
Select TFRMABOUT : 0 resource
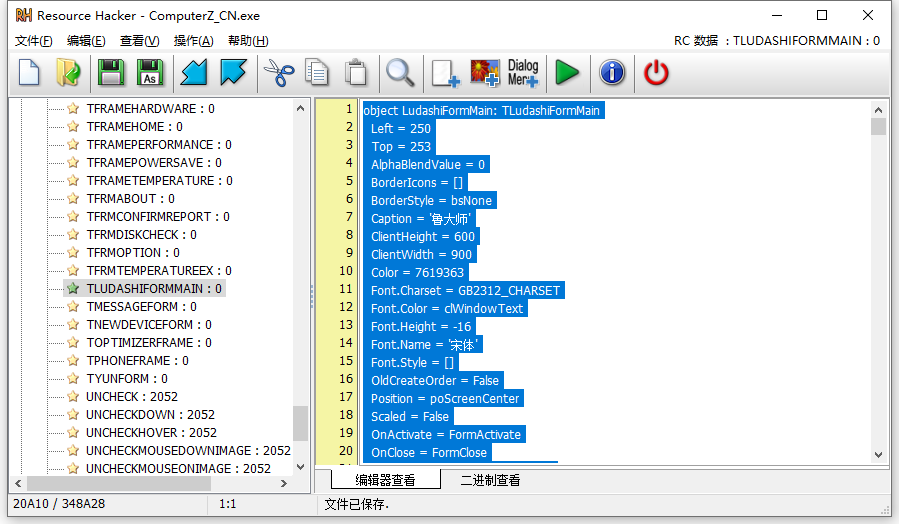click(131, 198)
